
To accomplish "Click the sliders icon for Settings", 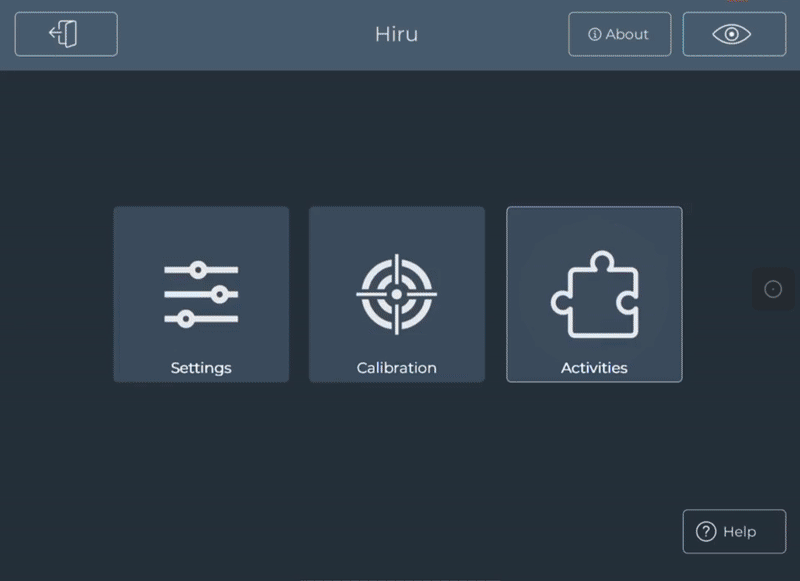I will (201, 294).
